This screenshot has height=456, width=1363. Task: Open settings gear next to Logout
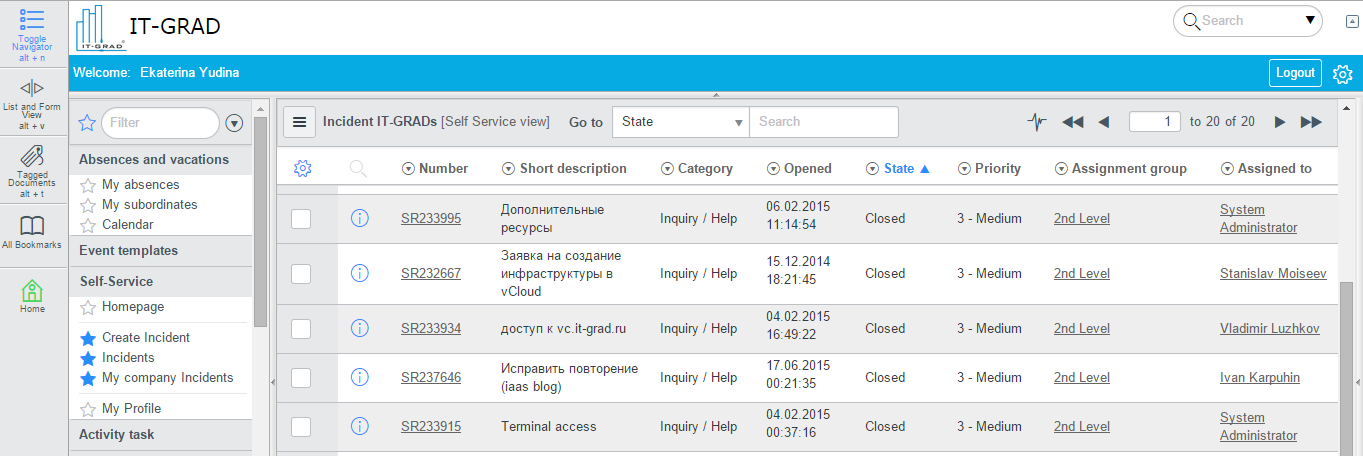pos(1342,74)
